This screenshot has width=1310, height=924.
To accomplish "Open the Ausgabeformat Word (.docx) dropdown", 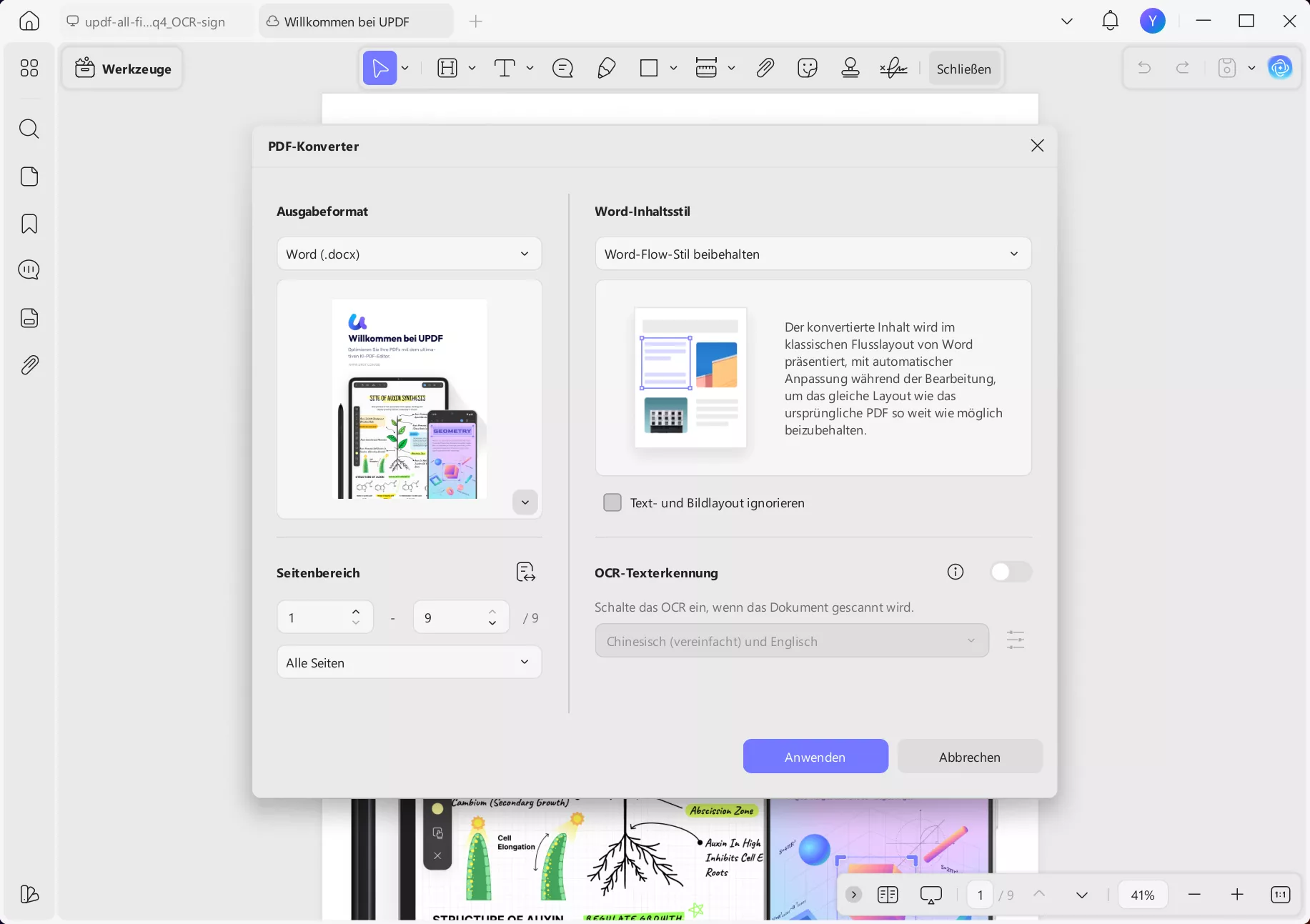I will coord(409,254).
